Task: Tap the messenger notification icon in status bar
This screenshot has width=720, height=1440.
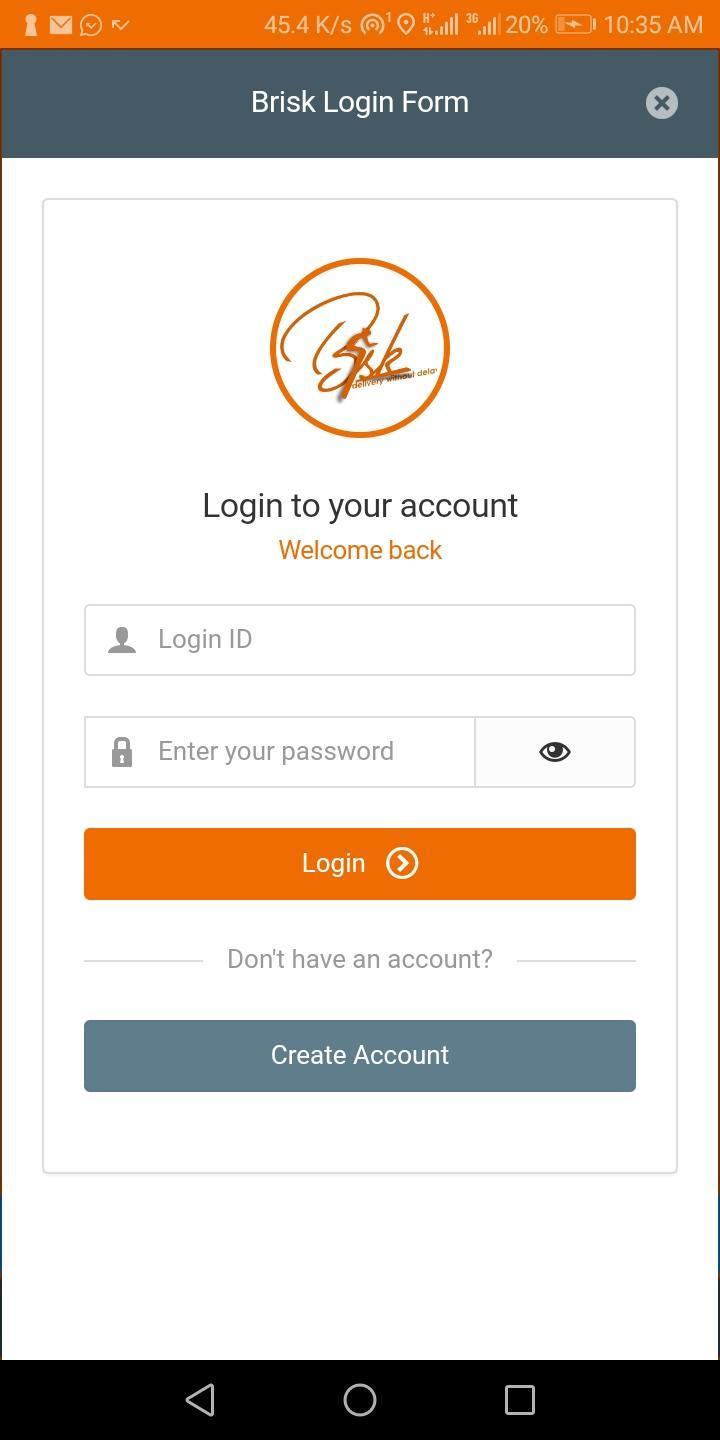Action: (x=91, y=25)
